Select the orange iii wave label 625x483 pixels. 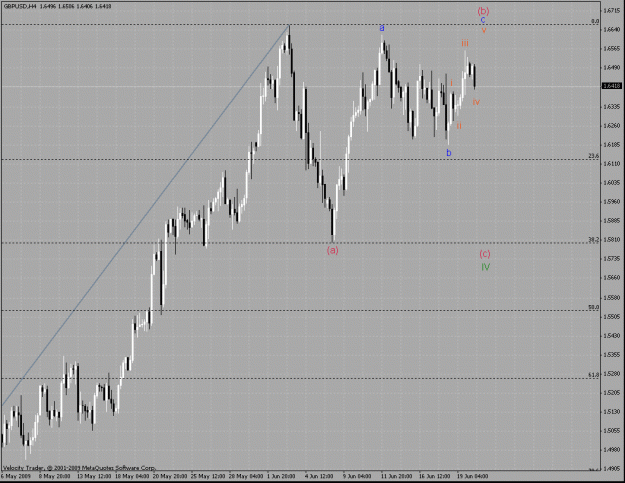[465, 43]
